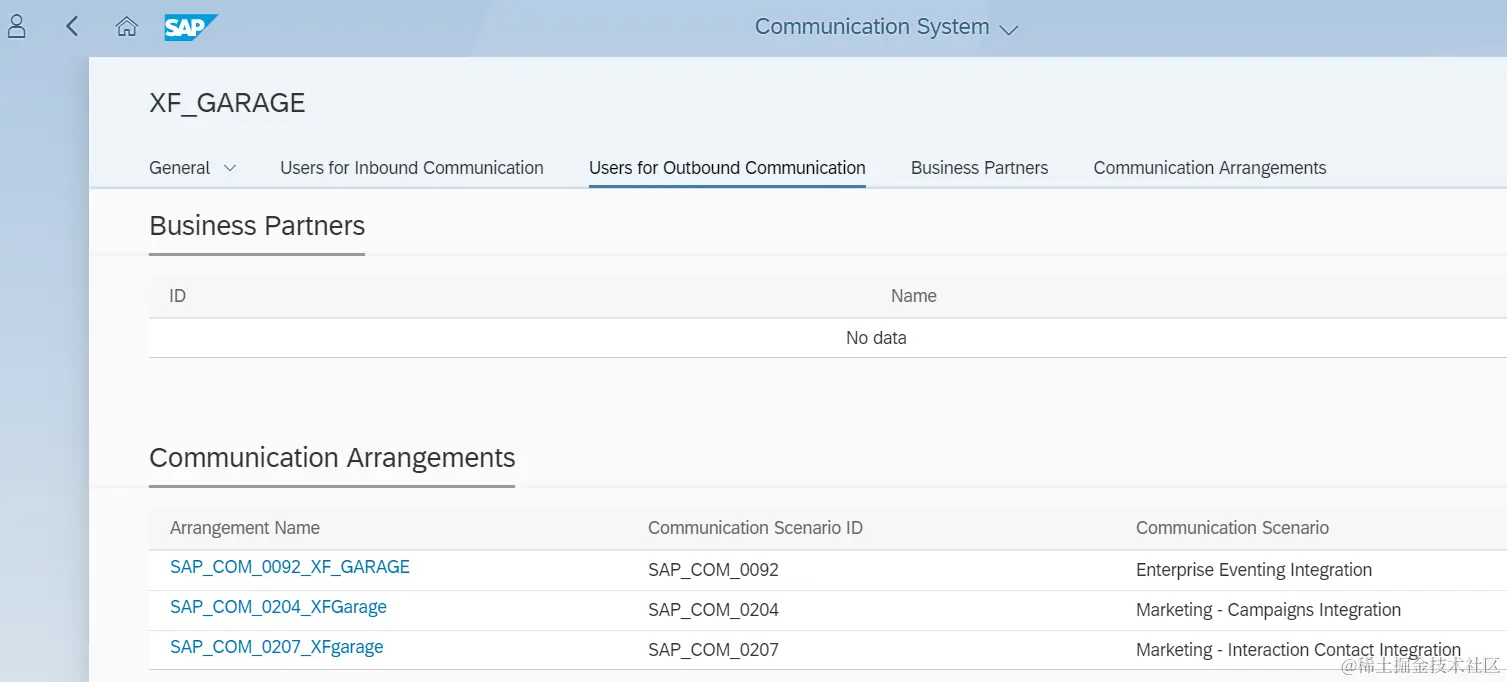The width and height of the screenshot is (1507, 682).
Task: Select the Marketing - Campaigns Integration cell
Action: (1268, 610)
